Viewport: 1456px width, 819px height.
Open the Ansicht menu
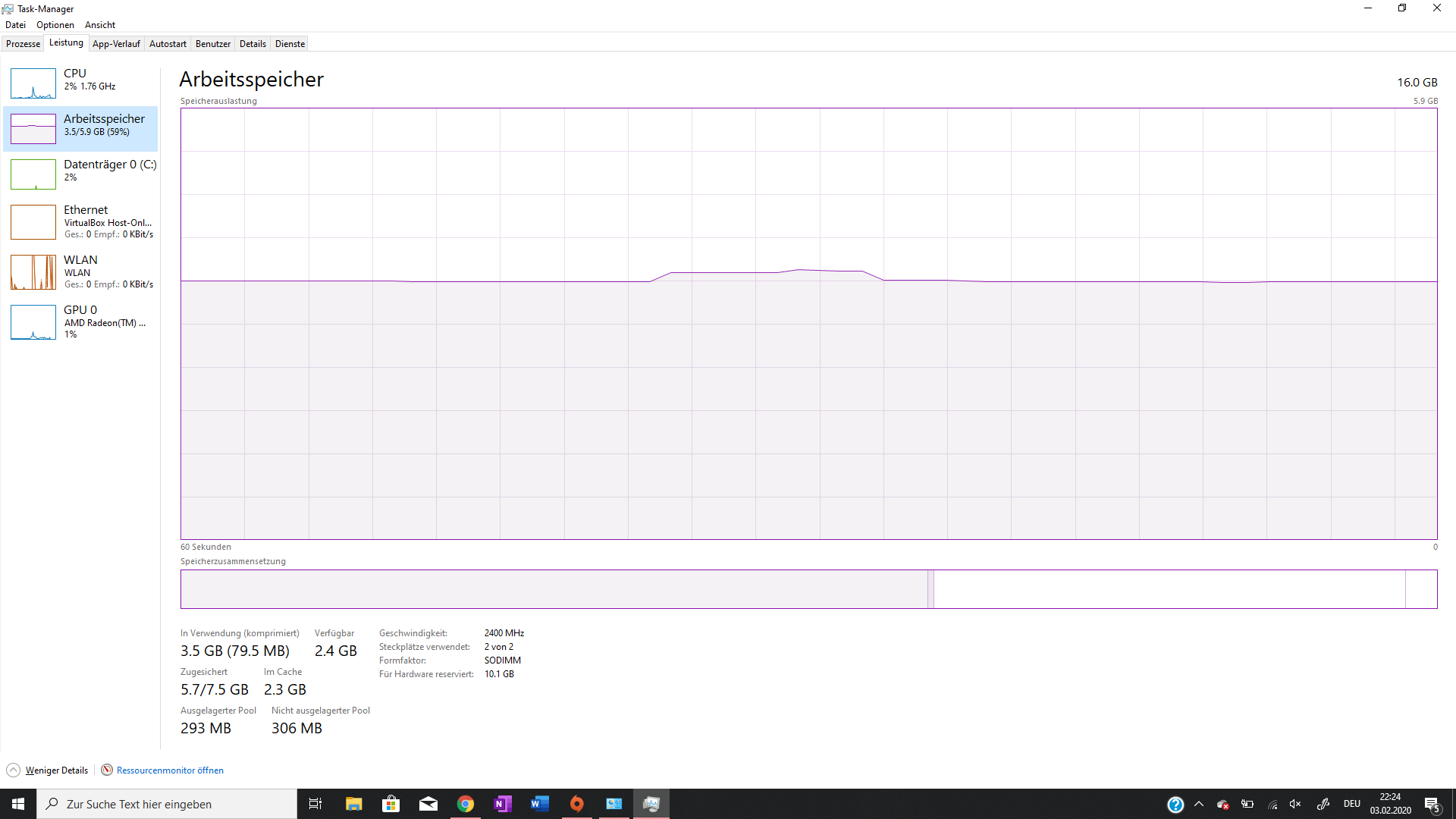(x=99, y=24)
